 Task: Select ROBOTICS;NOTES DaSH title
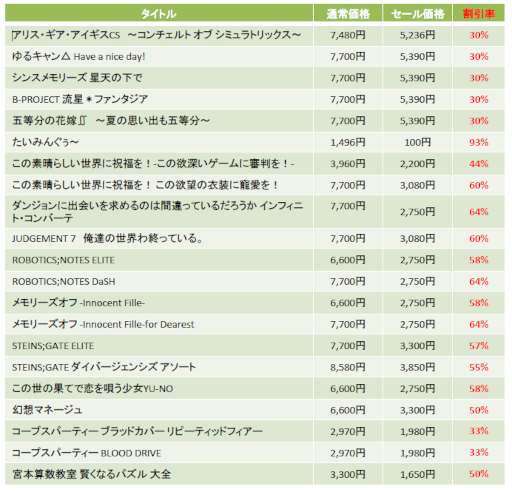[x=64, y=282]
